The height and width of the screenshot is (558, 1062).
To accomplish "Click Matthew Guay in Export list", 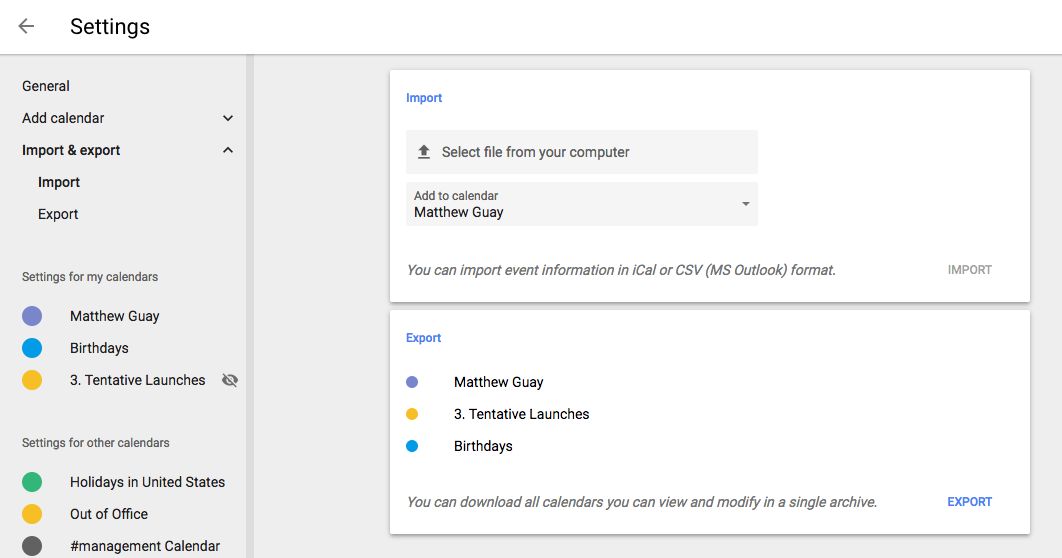I will point(498,382).
